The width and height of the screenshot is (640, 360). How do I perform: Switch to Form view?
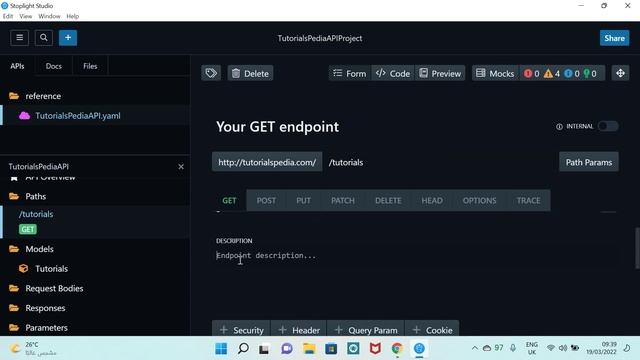[x=350, y=73]
